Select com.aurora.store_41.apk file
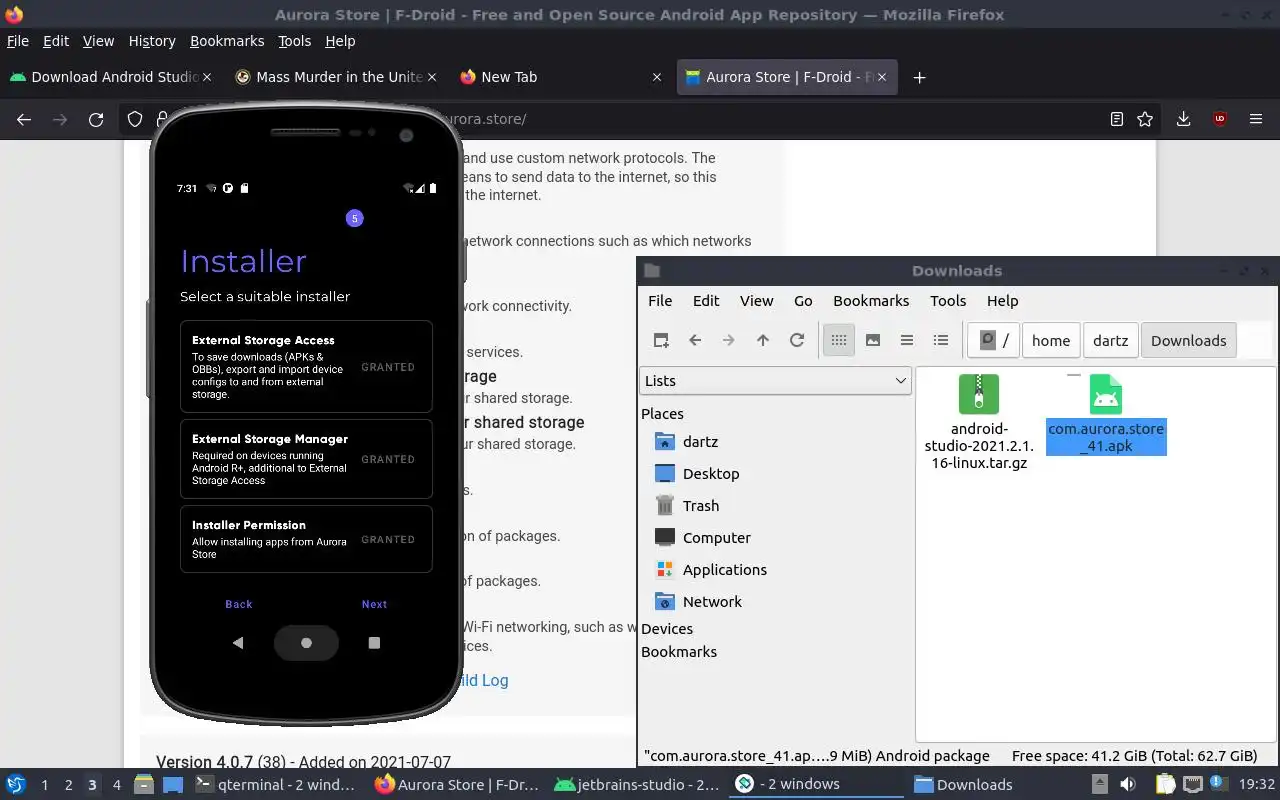 (1106, 414)
